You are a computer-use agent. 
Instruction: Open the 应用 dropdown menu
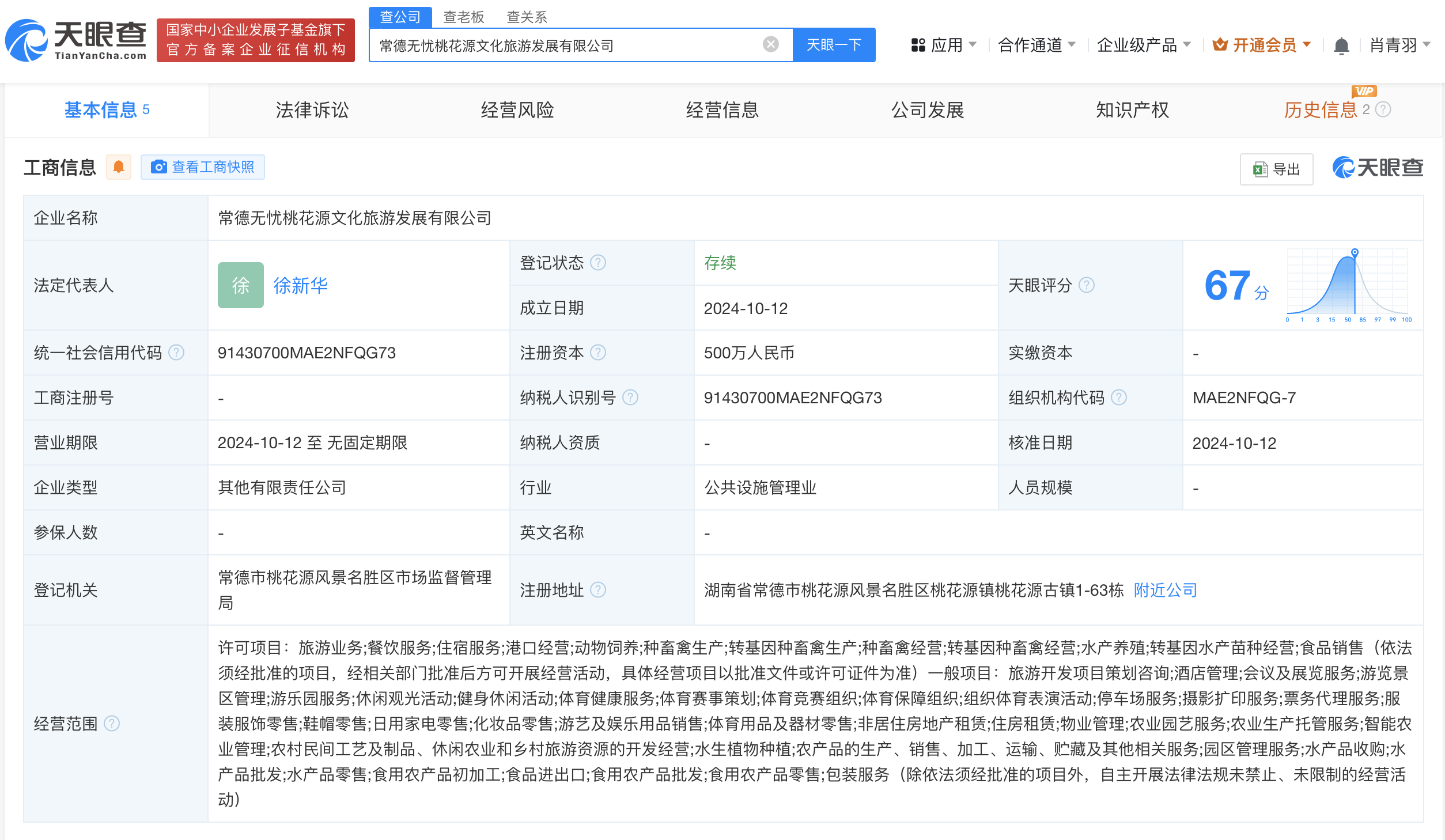948,45
